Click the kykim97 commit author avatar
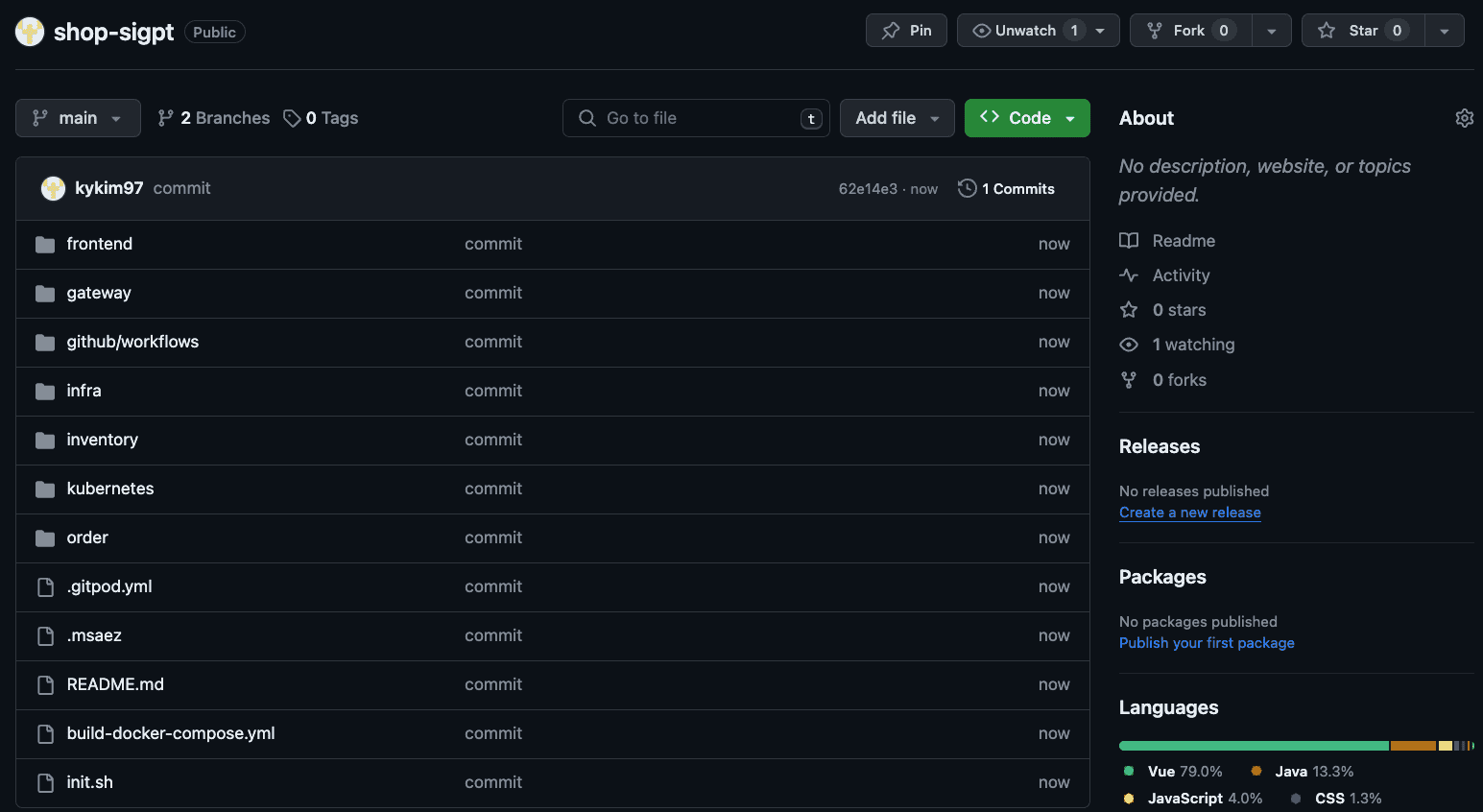The height and width of the screenshot is (812, 1483). (x=53, y=188)
